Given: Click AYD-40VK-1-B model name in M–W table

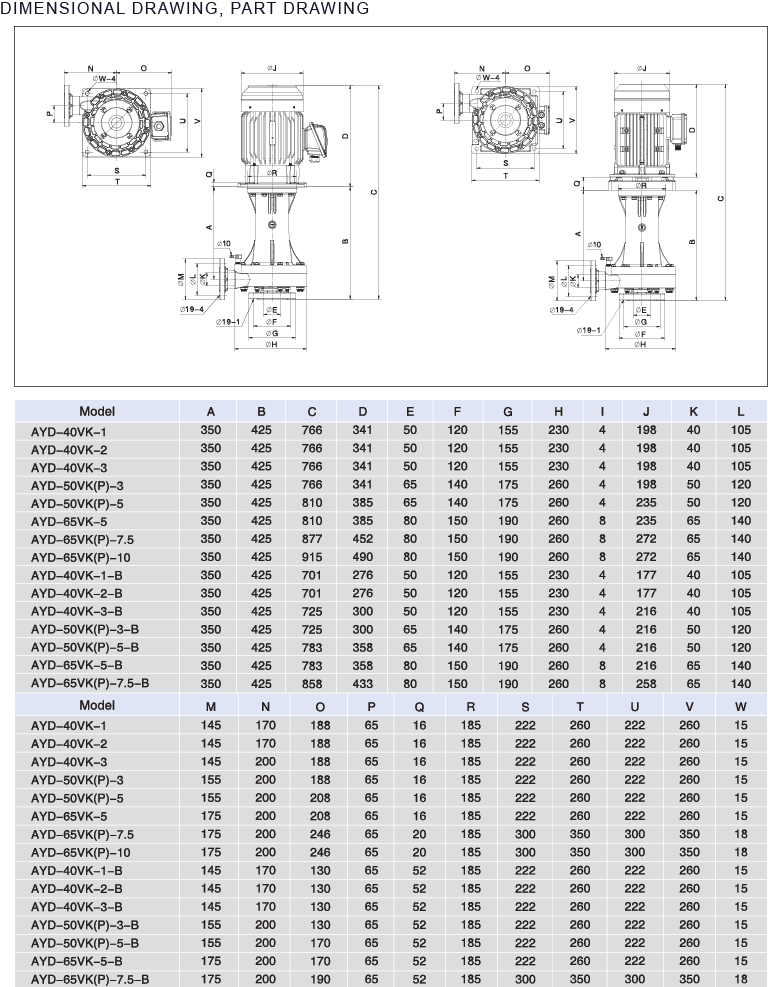Looking at the screenshot, I should (x=77, y=871).
